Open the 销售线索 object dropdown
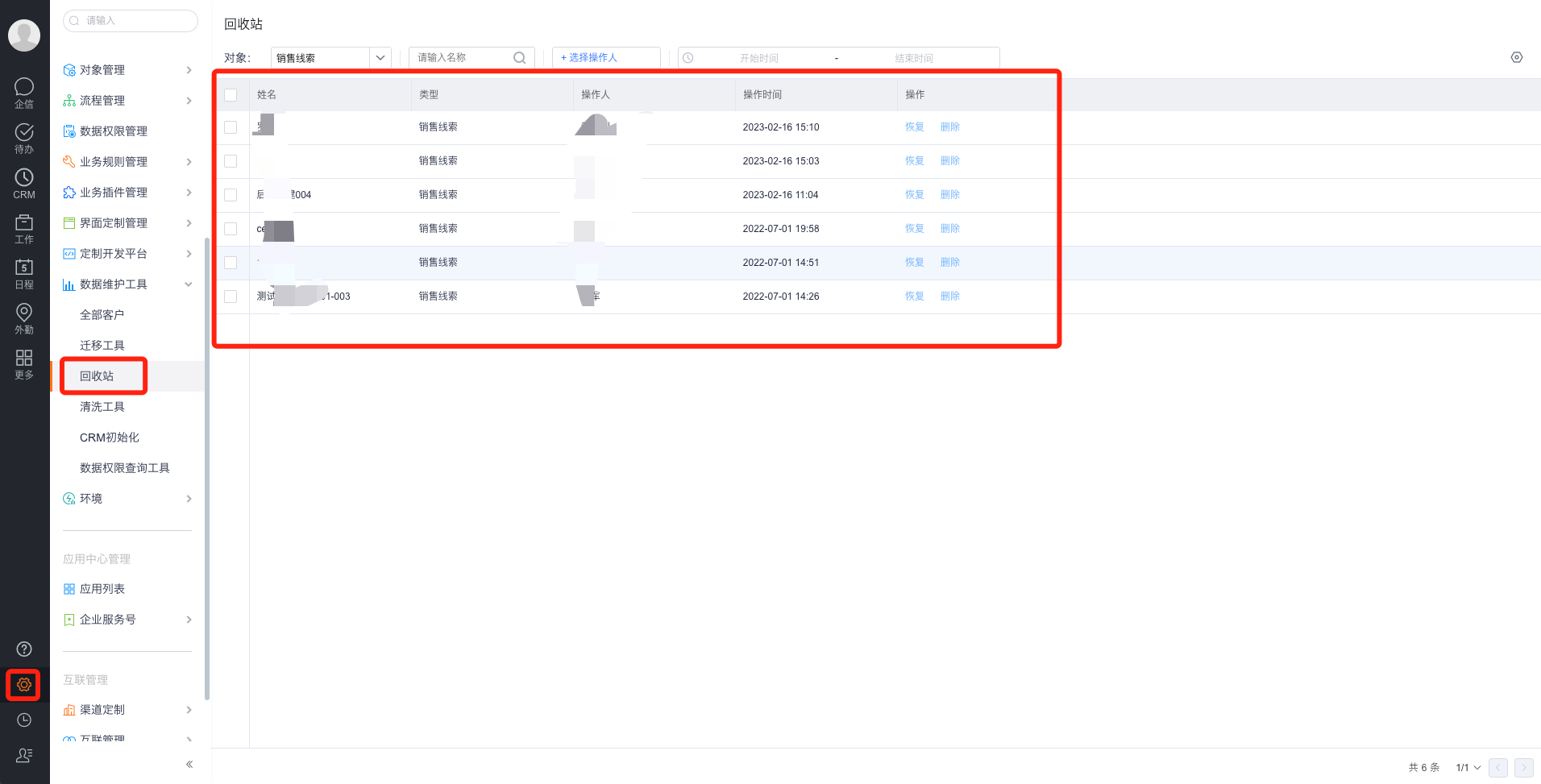The height and width of the screenshot is (784, 1541). tap(330, 58)
